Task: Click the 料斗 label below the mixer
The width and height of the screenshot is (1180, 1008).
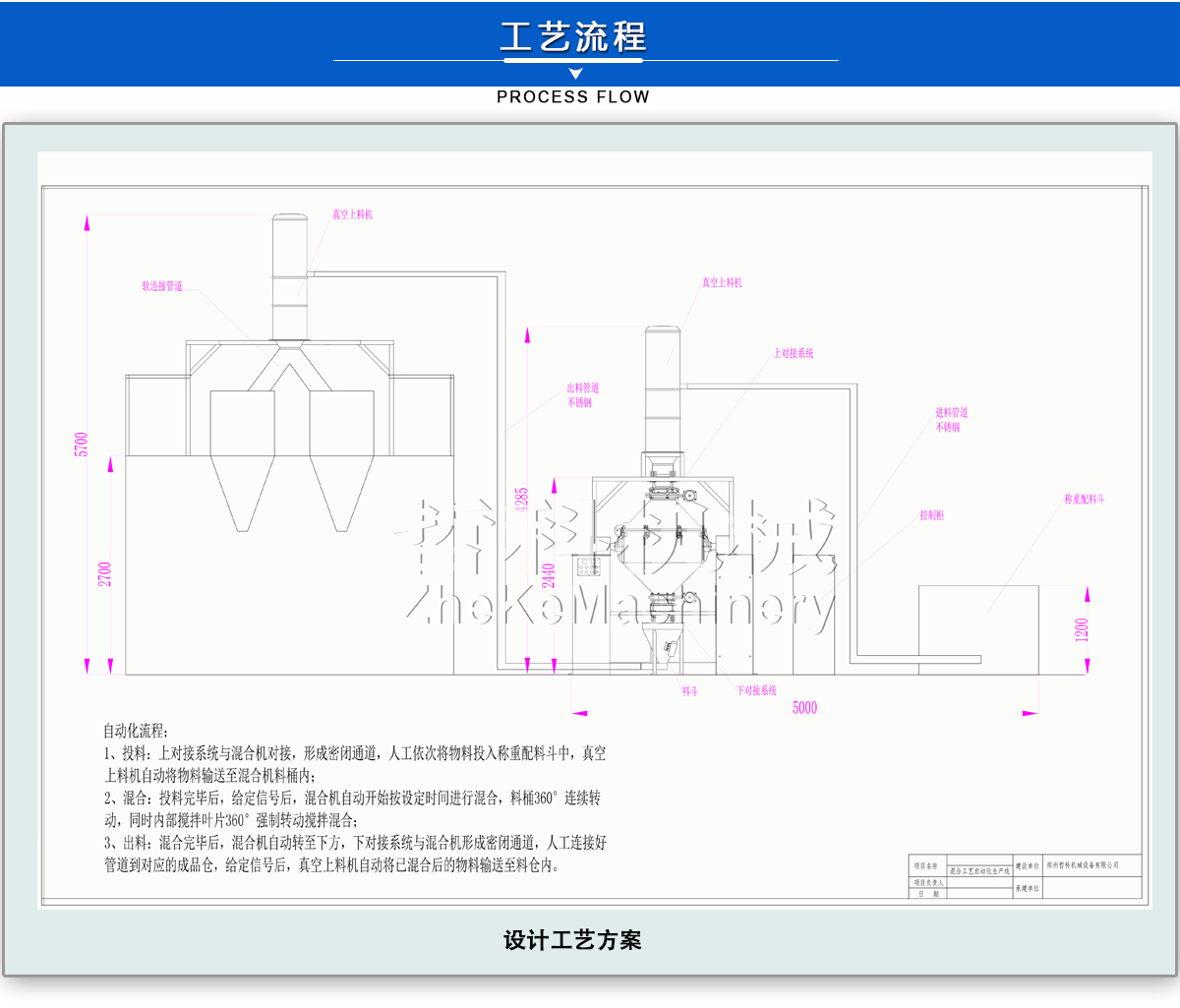Action: pyautogui.click(x=690, y=691)
